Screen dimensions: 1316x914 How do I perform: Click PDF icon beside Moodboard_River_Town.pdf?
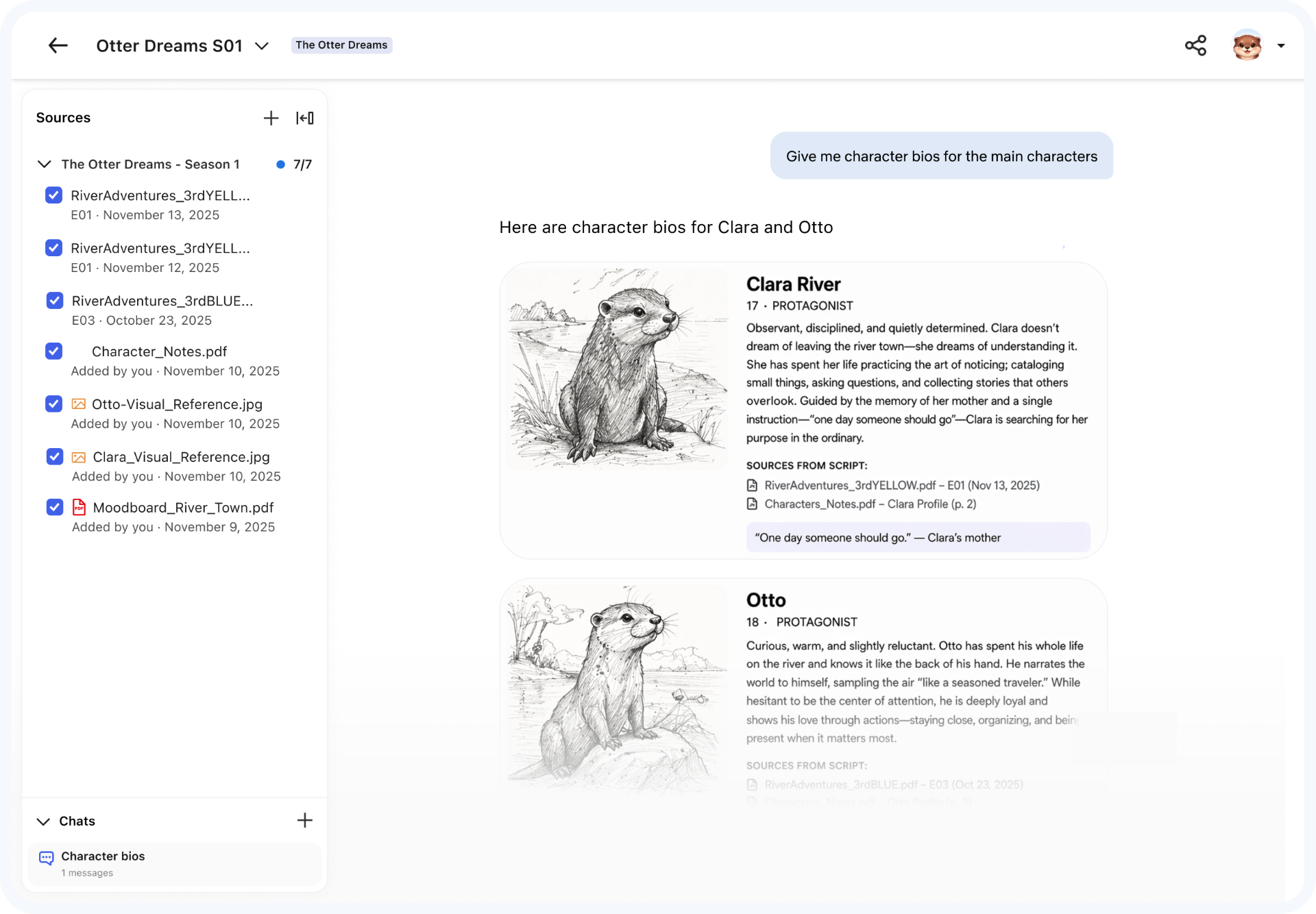coord(79,507)
